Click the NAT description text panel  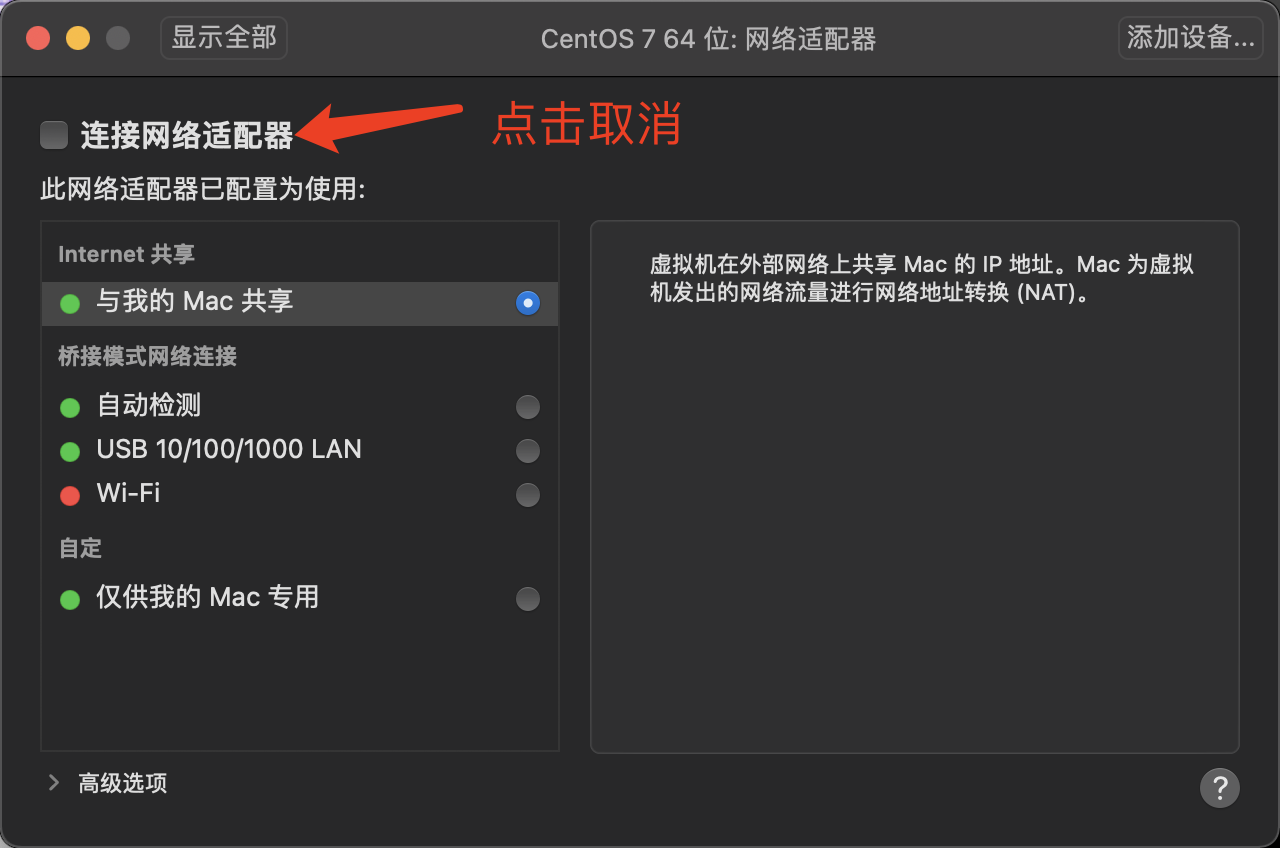click(x=915, y=487)
